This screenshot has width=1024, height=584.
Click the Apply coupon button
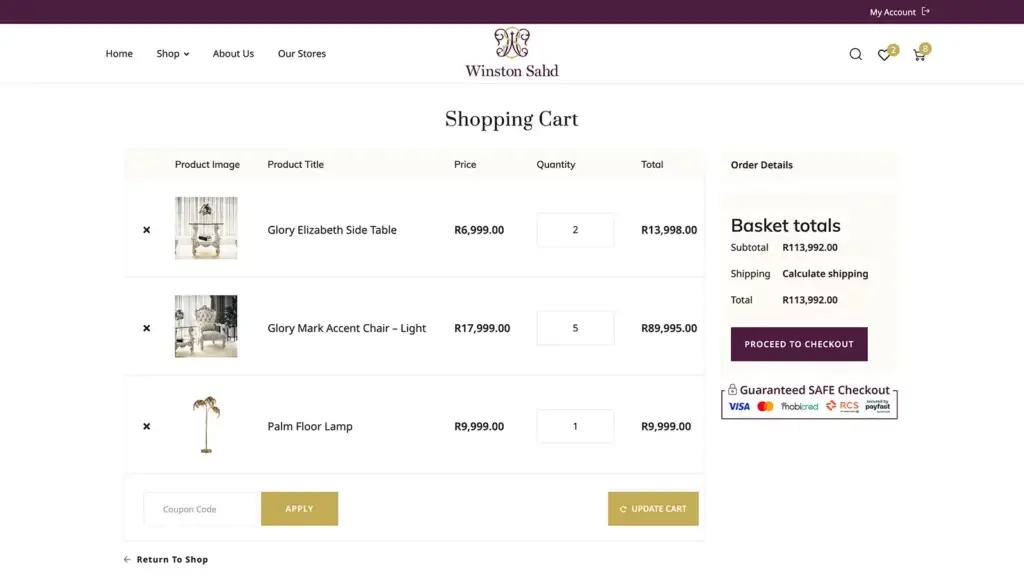pyautogui.click(x=299, y=509)
